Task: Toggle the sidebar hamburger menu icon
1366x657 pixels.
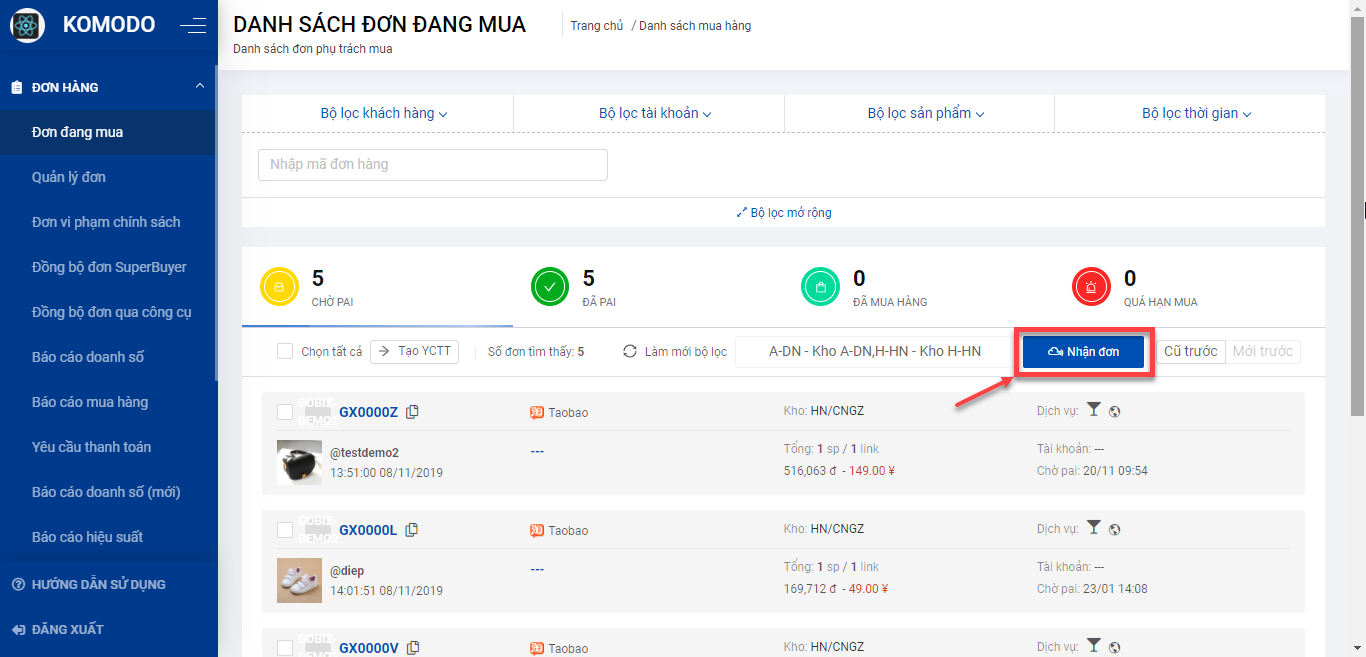Action: coord(193,26)
